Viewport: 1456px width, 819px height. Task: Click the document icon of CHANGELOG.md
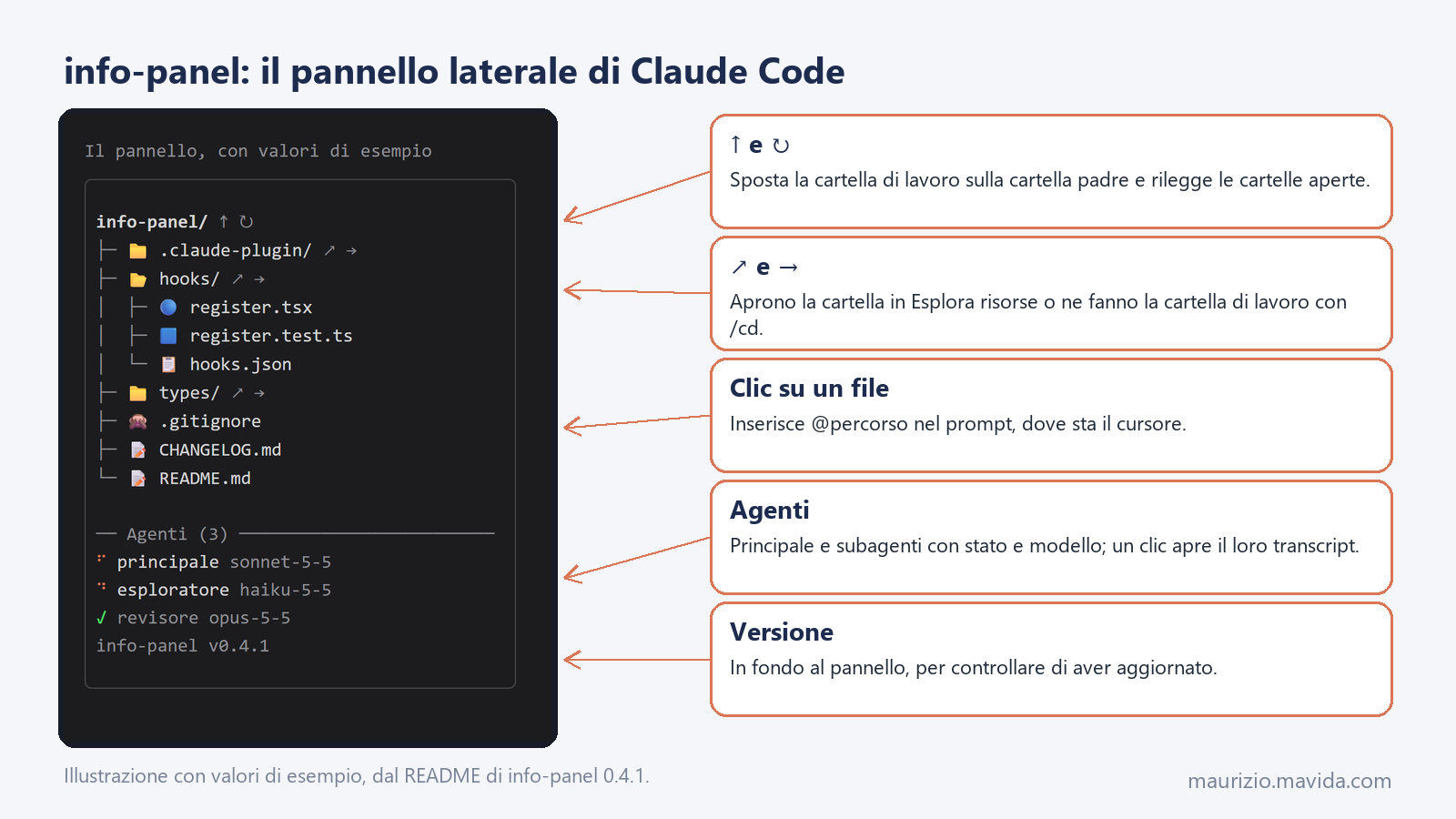click(x=138, y=450)
